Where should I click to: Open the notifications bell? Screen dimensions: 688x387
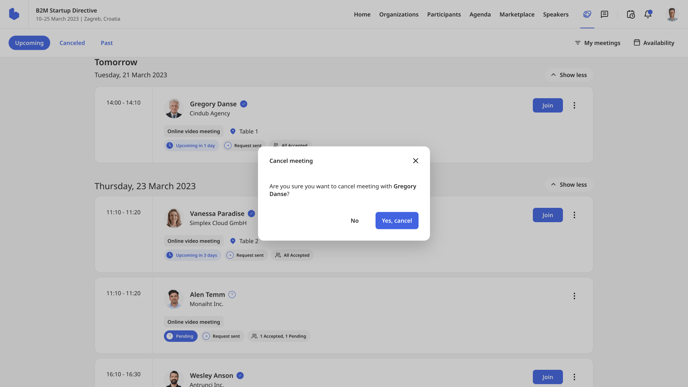pos(648,14)
